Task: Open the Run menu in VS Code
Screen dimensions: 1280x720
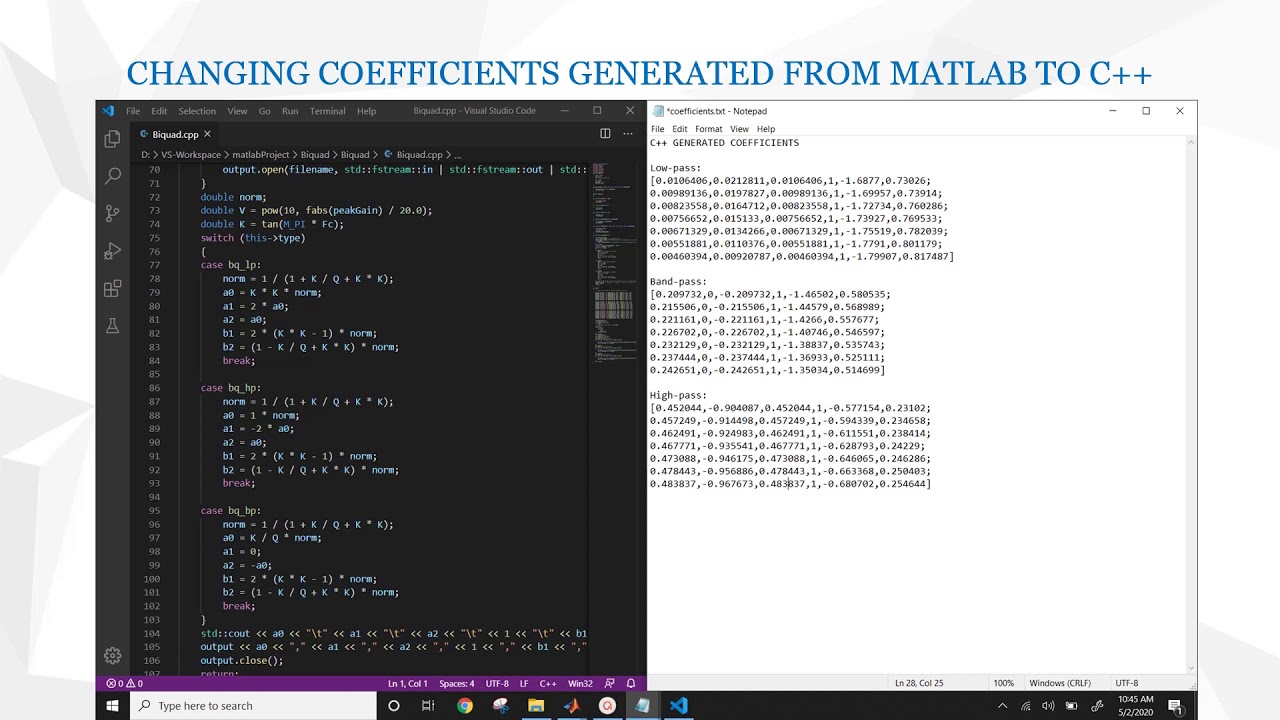Action: 290,111
